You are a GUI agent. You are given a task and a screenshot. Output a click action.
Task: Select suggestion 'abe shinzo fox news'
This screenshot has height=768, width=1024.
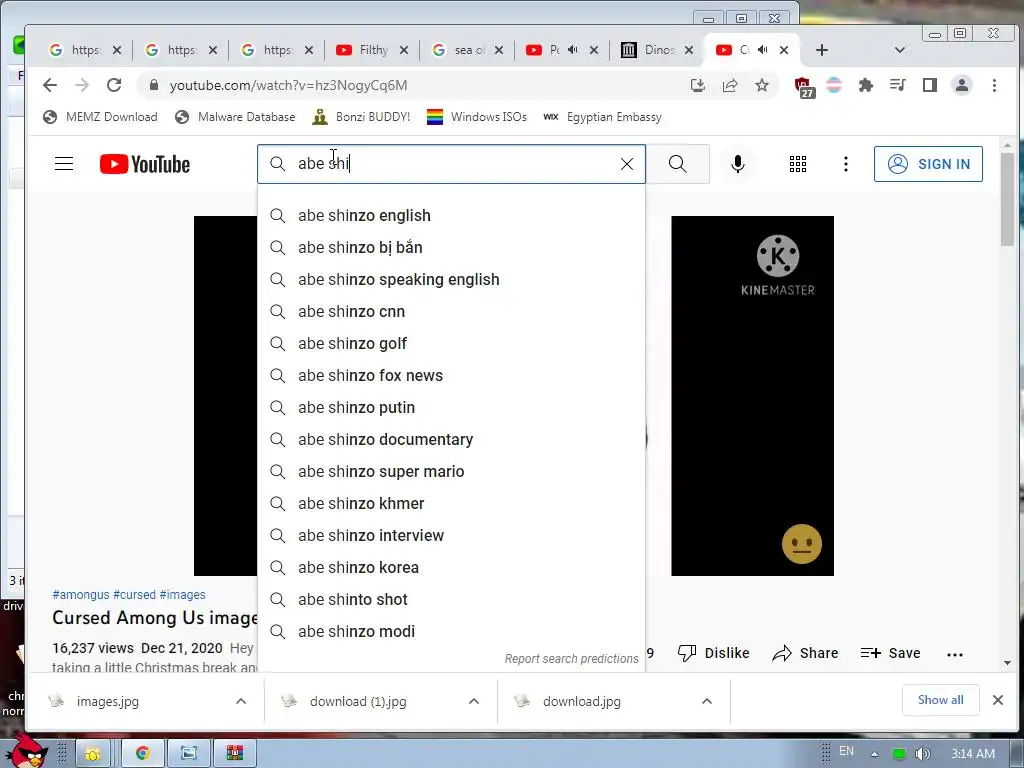451,376
